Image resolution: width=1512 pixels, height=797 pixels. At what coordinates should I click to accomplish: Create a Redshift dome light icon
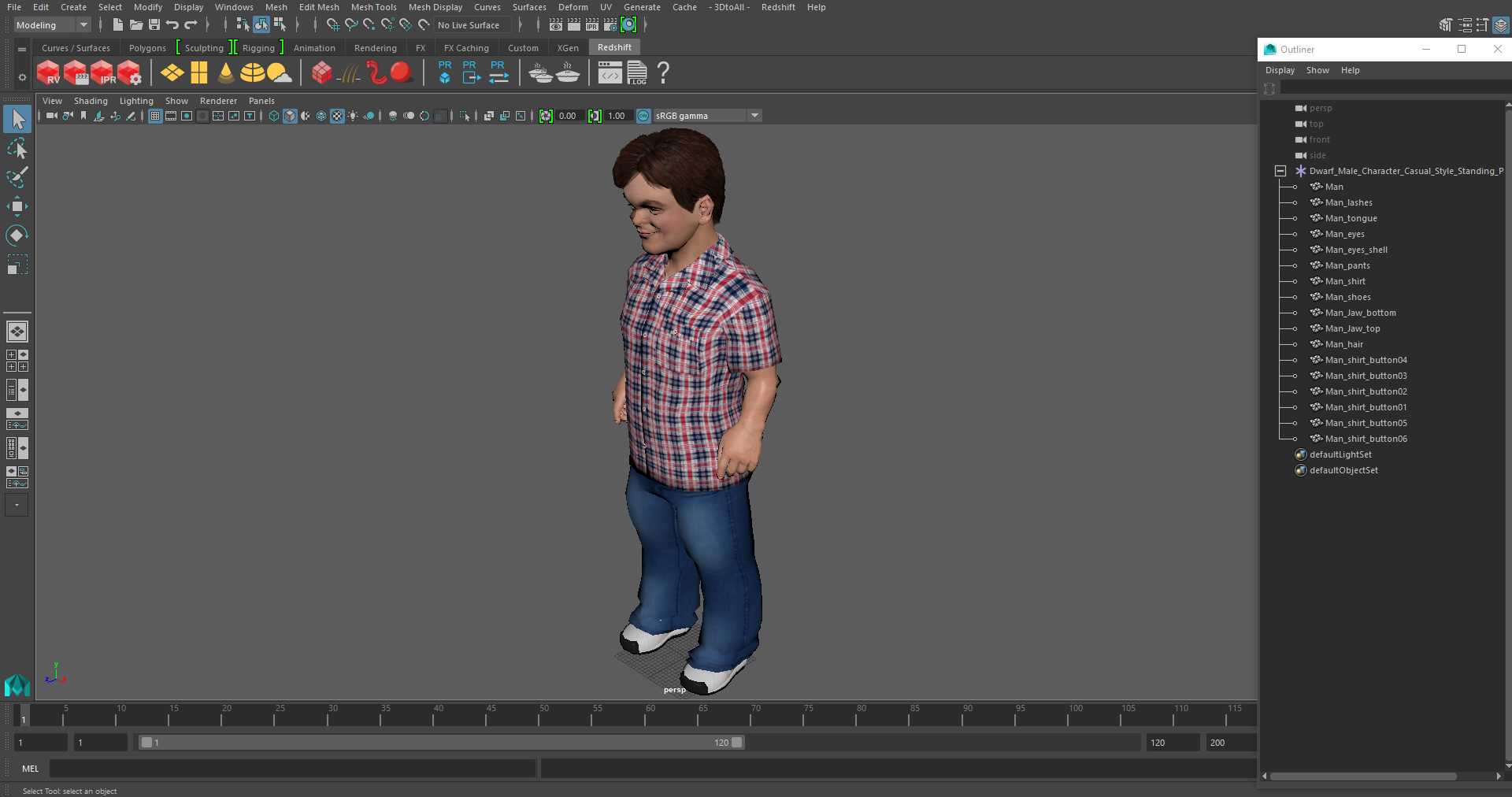[x=252, y=73]
